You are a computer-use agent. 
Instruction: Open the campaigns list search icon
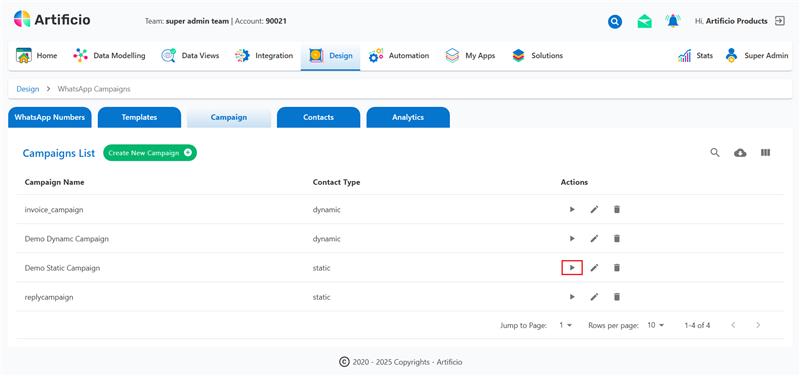[715, 153]
